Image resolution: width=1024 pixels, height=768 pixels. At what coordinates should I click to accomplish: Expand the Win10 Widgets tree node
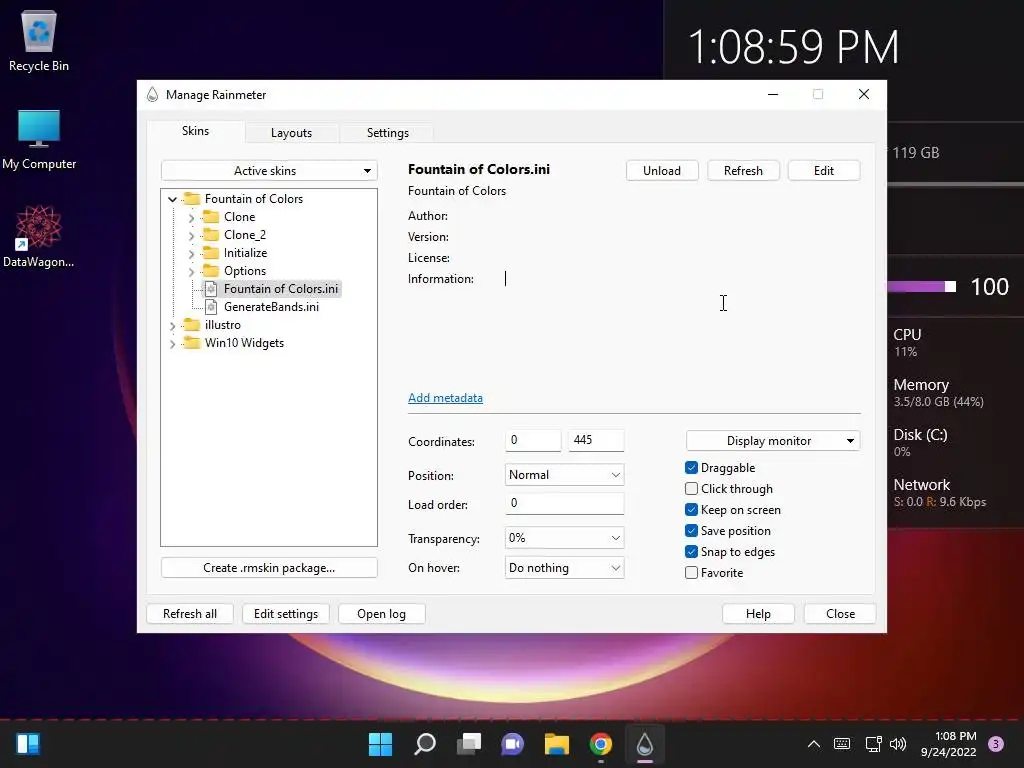tap(172, 344)
